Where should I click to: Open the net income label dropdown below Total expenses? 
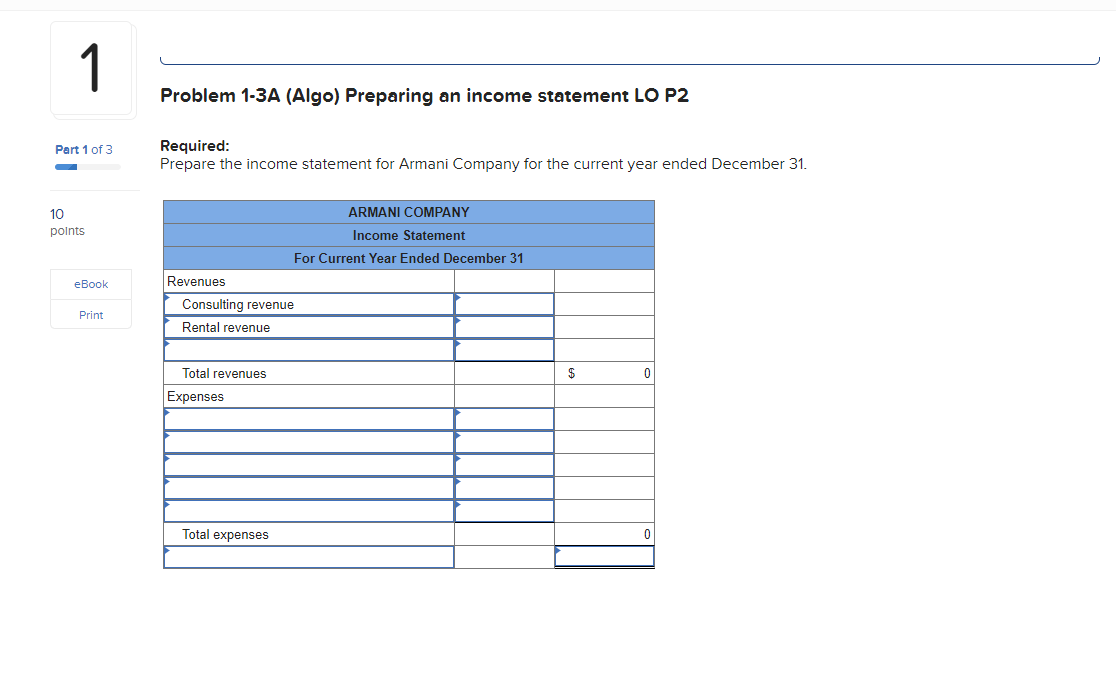[x=307, y=556]
